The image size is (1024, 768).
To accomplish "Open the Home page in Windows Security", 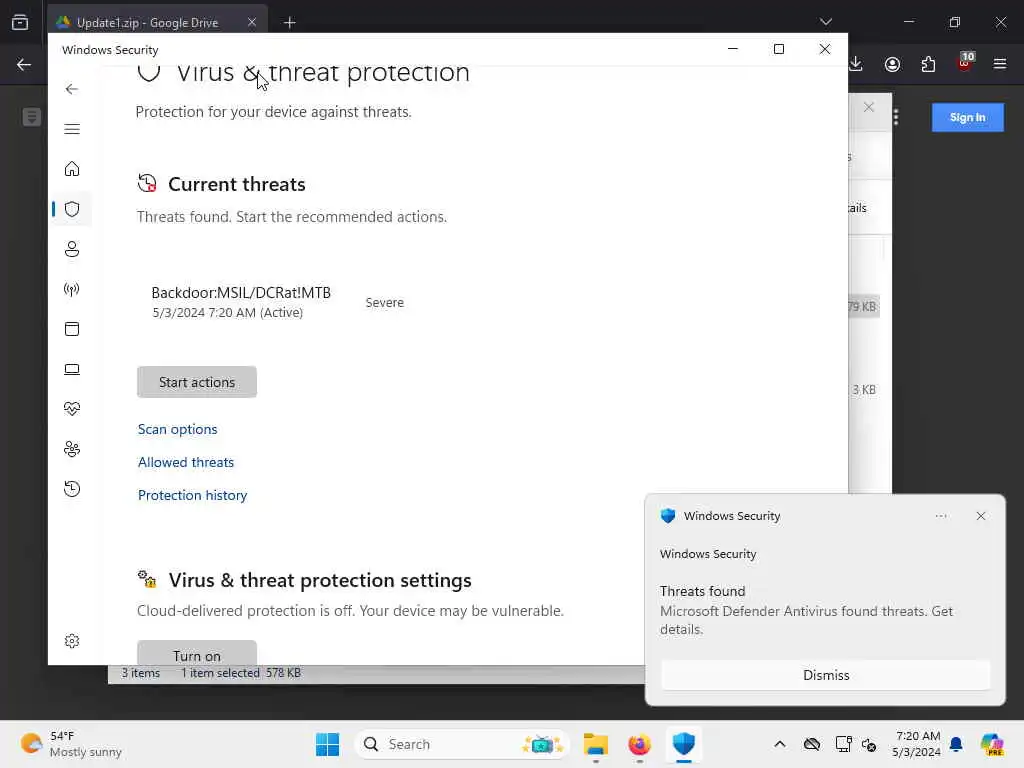I will coord(72,169).
